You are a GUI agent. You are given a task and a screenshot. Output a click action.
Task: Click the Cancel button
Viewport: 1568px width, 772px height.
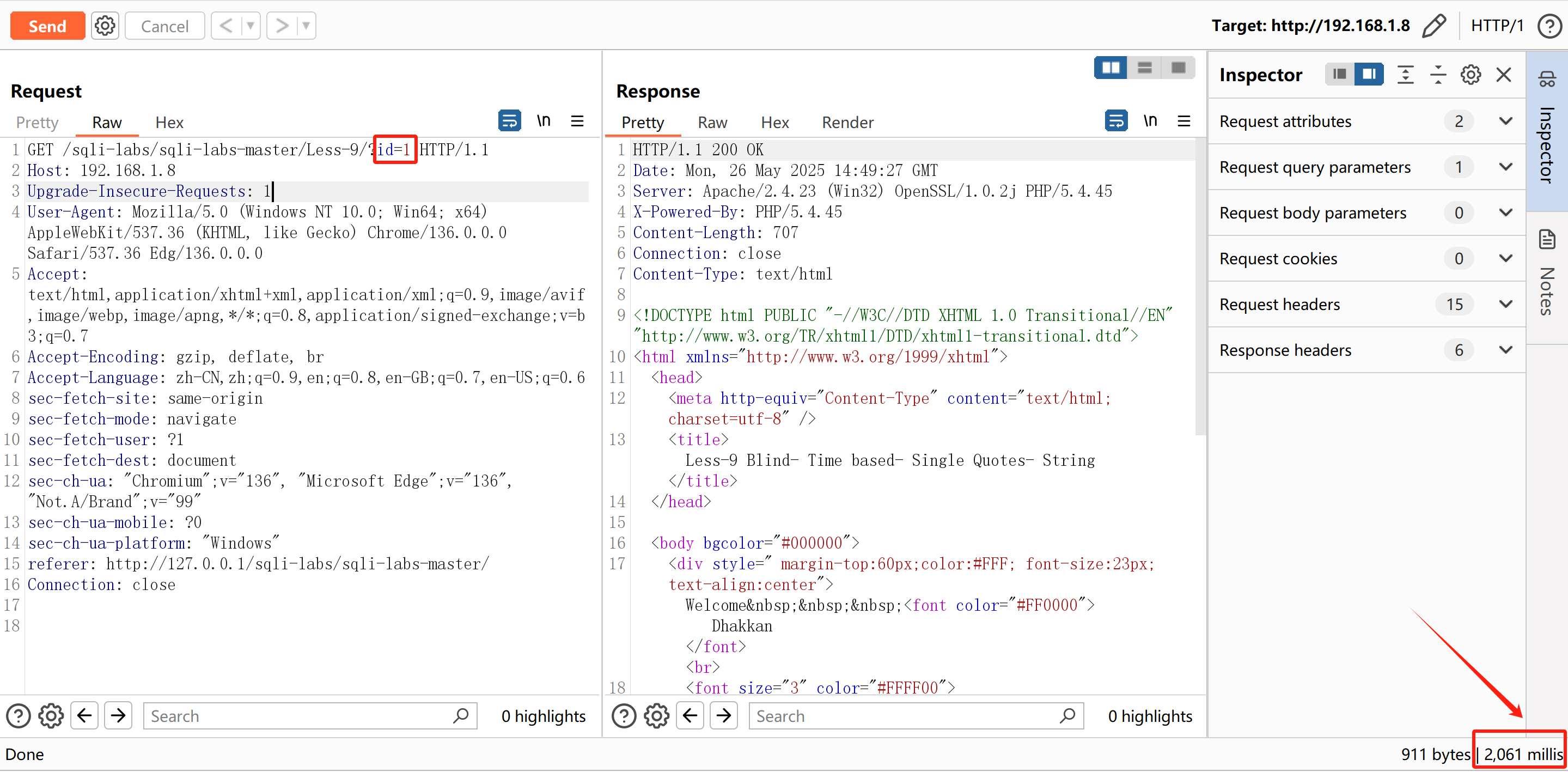tap(164, 26)
